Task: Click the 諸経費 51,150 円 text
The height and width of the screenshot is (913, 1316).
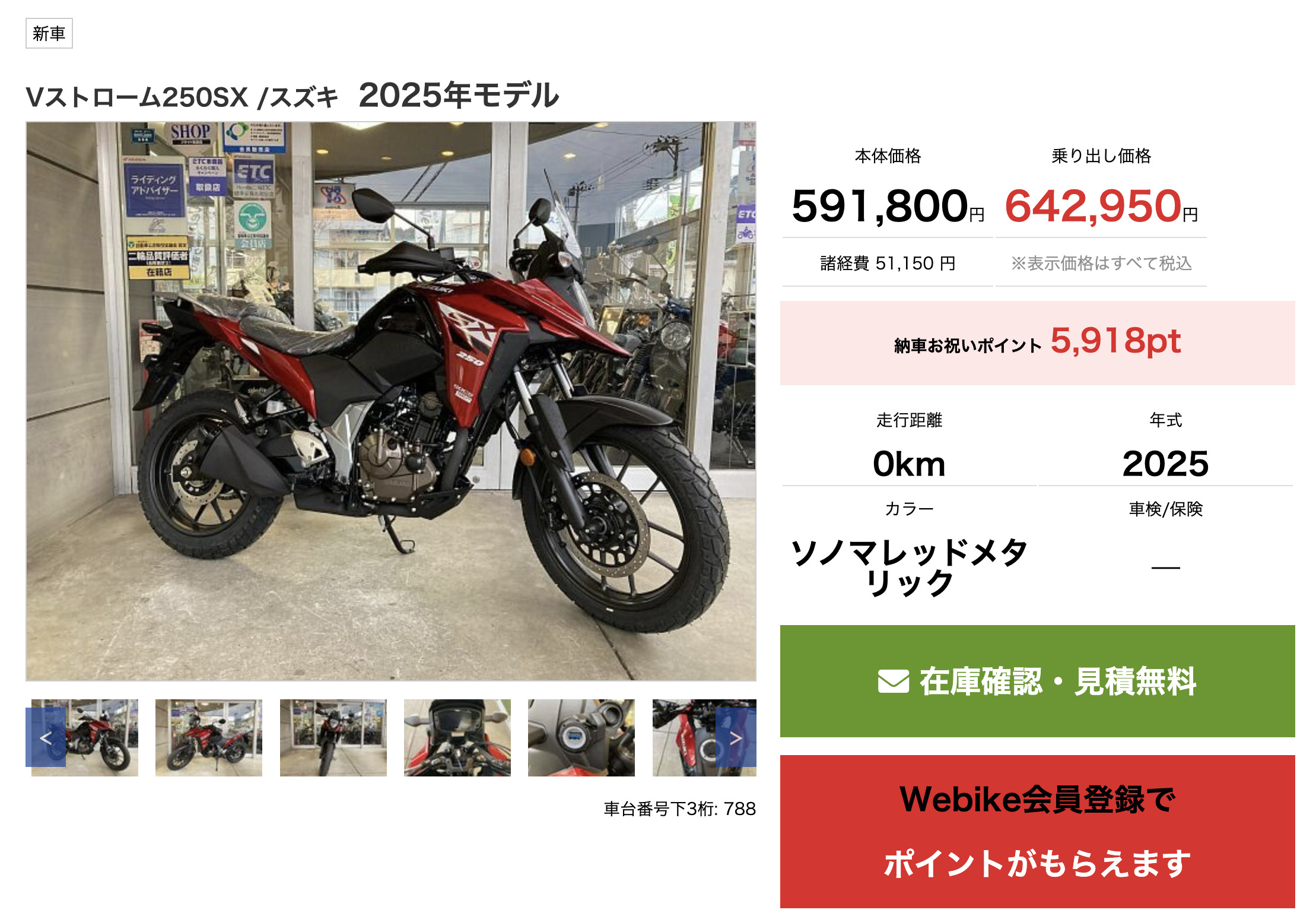Action: coord(888,263)
